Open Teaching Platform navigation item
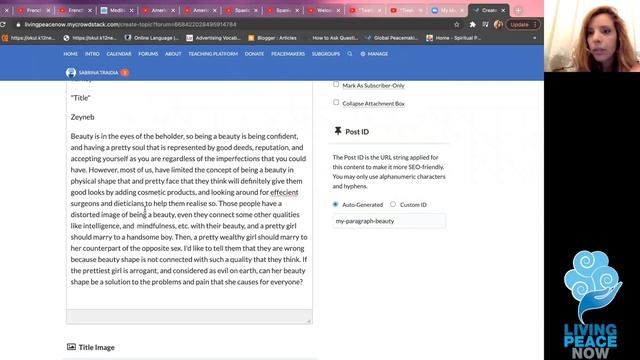The width and height of the screenshot is (640, 360). [213, 54]
